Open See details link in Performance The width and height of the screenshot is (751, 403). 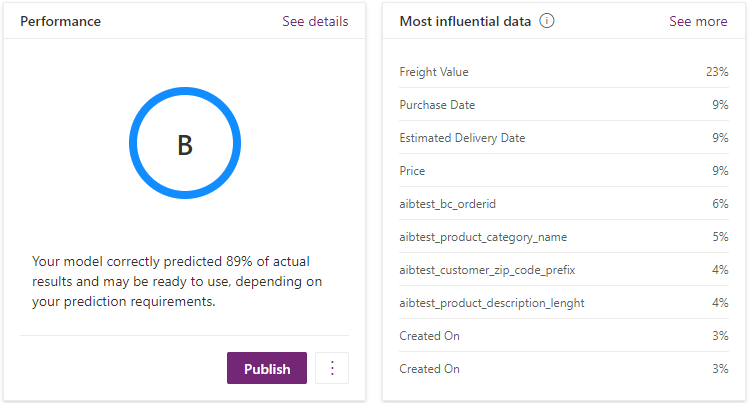[315, 21]
